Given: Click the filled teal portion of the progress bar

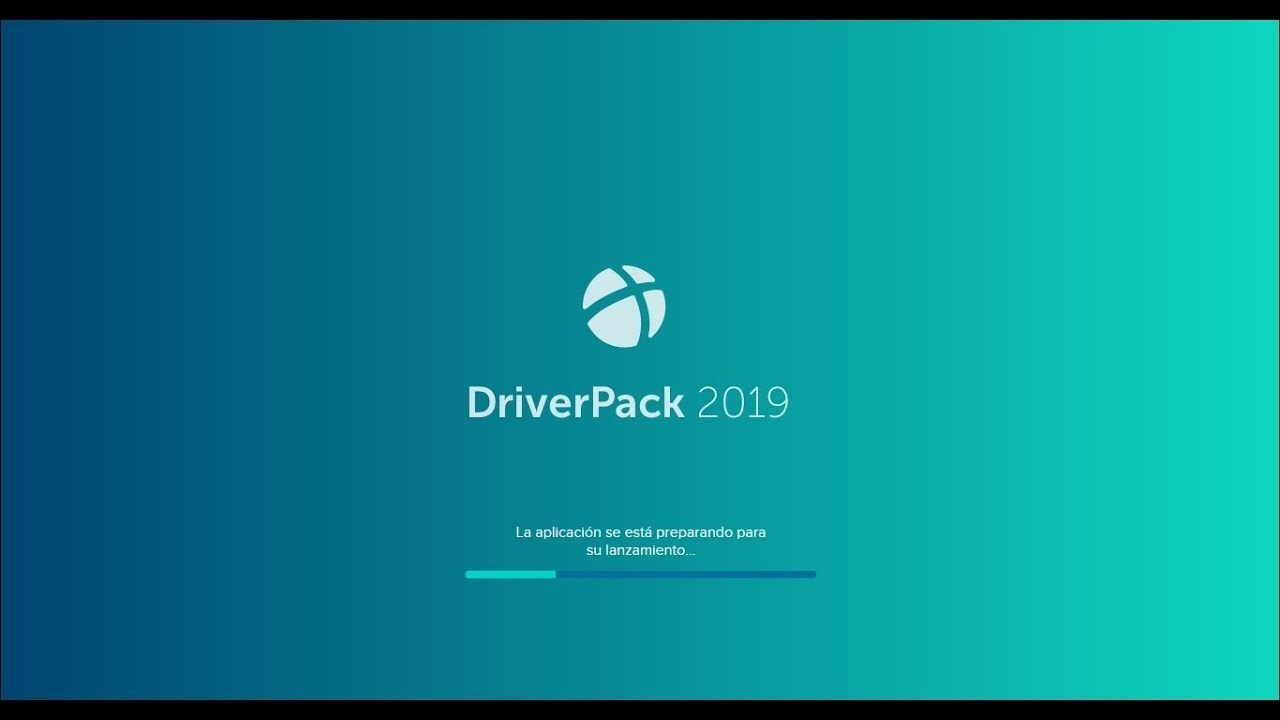Looking at the screenshot, I should [x=510, y=574].
